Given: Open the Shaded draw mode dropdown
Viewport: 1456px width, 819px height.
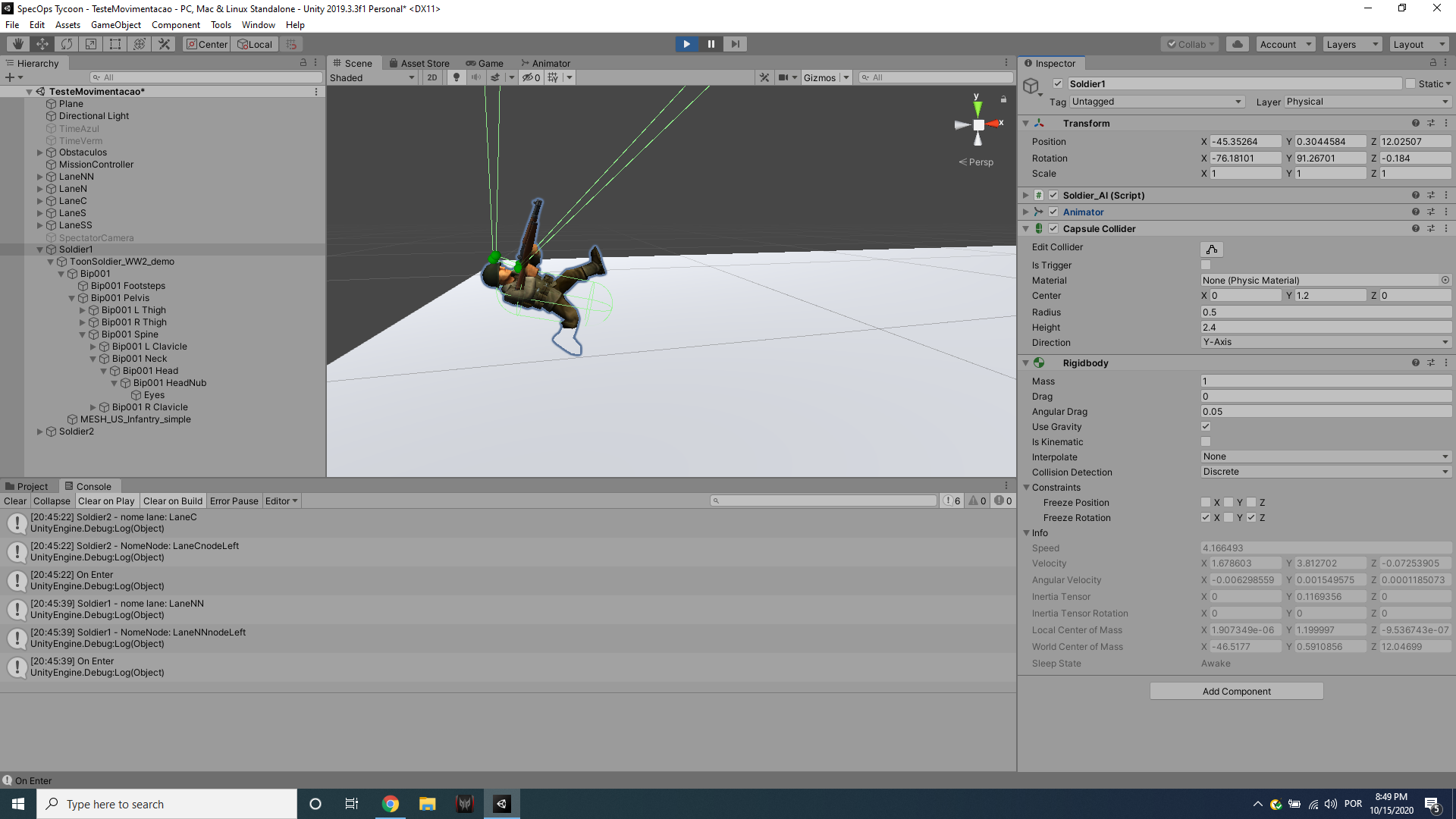Looking at the screenshot, I should pos(371,77).
